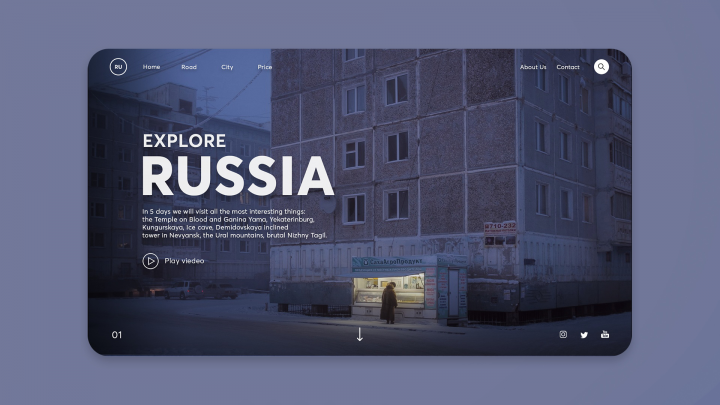Open the Contact link

[x=568, y=67]
